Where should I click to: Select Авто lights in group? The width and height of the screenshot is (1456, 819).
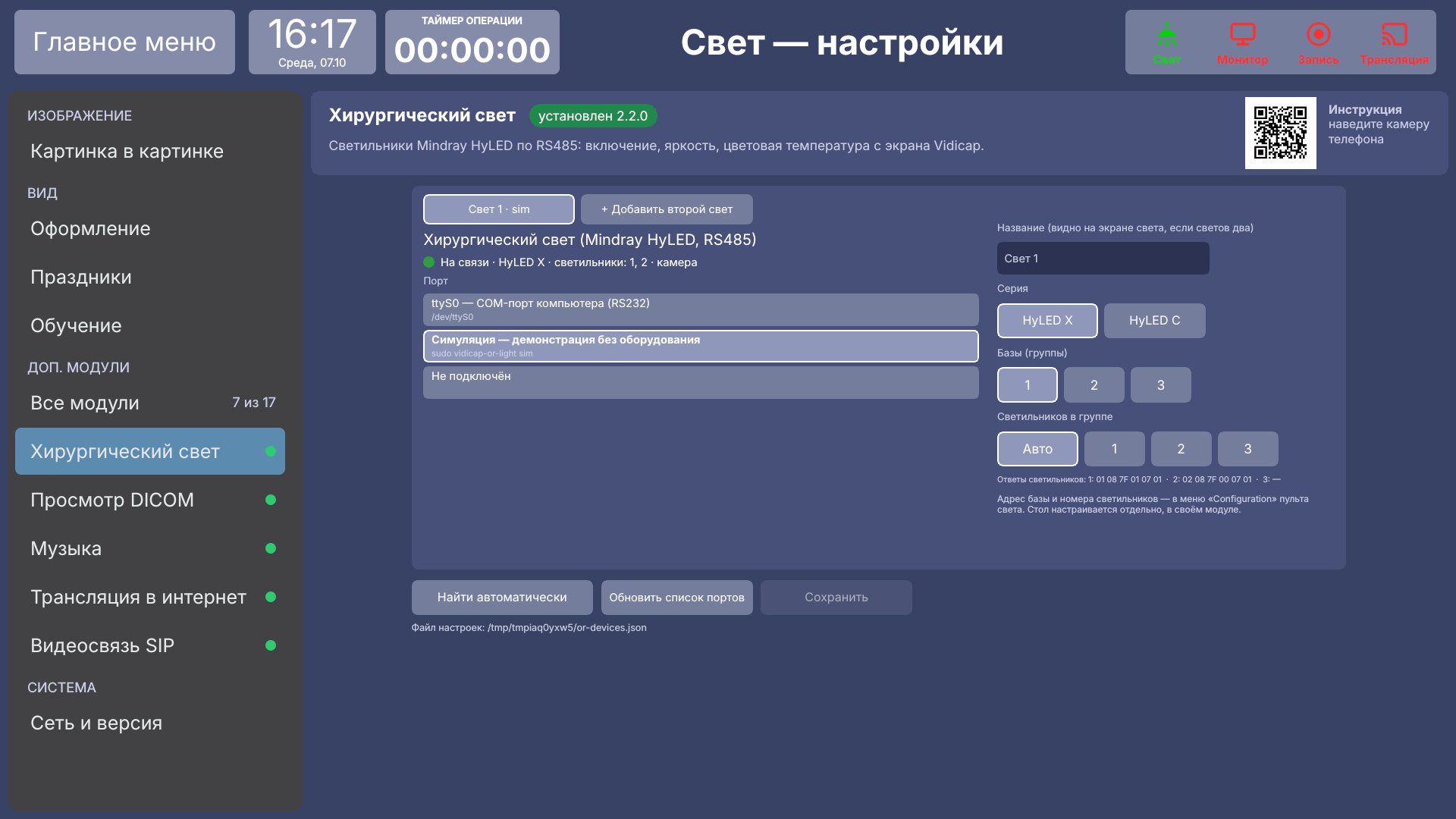[1037, 449]
